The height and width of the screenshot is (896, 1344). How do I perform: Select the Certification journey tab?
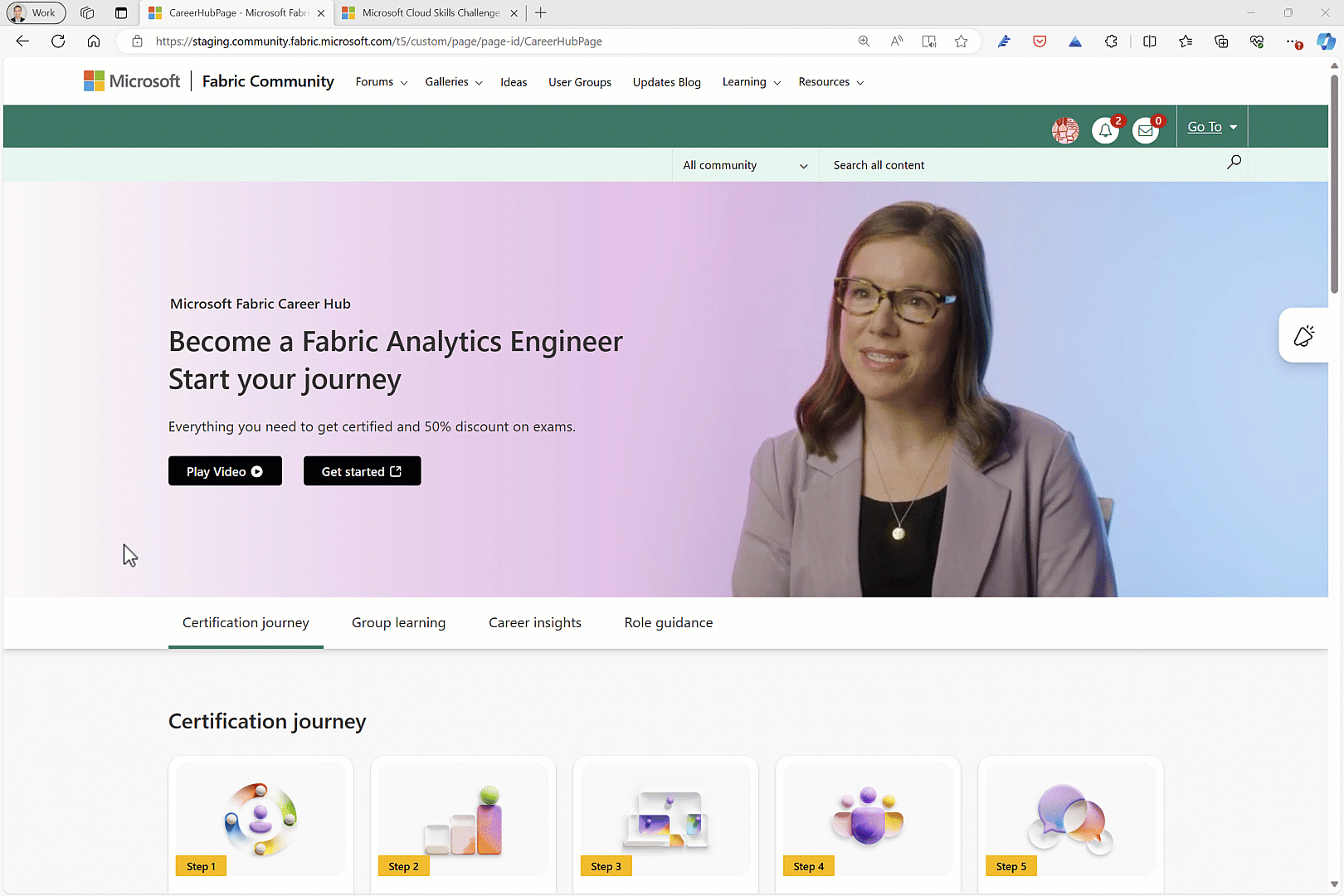pyautogui.click(x=246, y=623)
